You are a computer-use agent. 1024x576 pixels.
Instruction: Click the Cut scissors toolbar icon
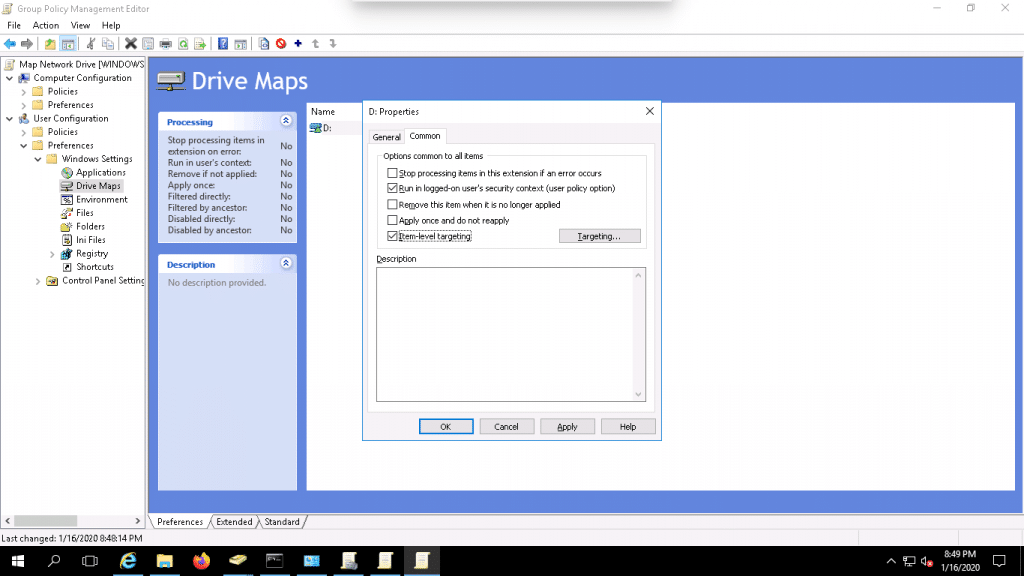point(91,44)
